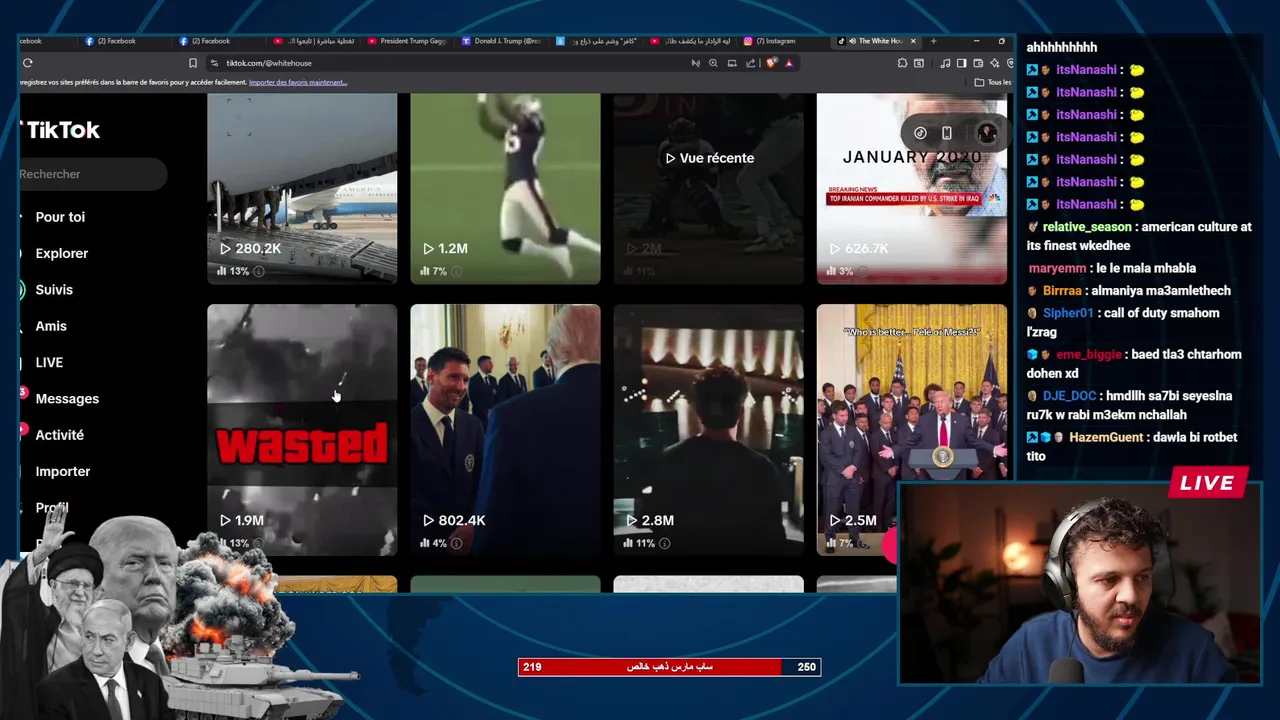
Task: Open Activité in TikTok sidebar
Action: (59, 435)
